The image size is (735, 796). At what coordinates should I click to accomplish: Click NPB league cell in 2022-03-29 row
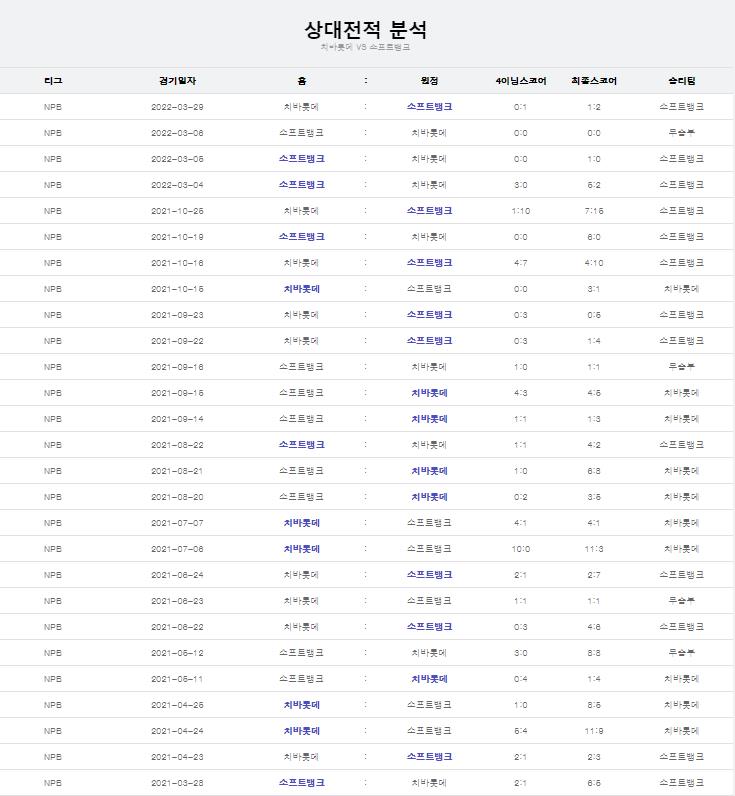(53, 107)
